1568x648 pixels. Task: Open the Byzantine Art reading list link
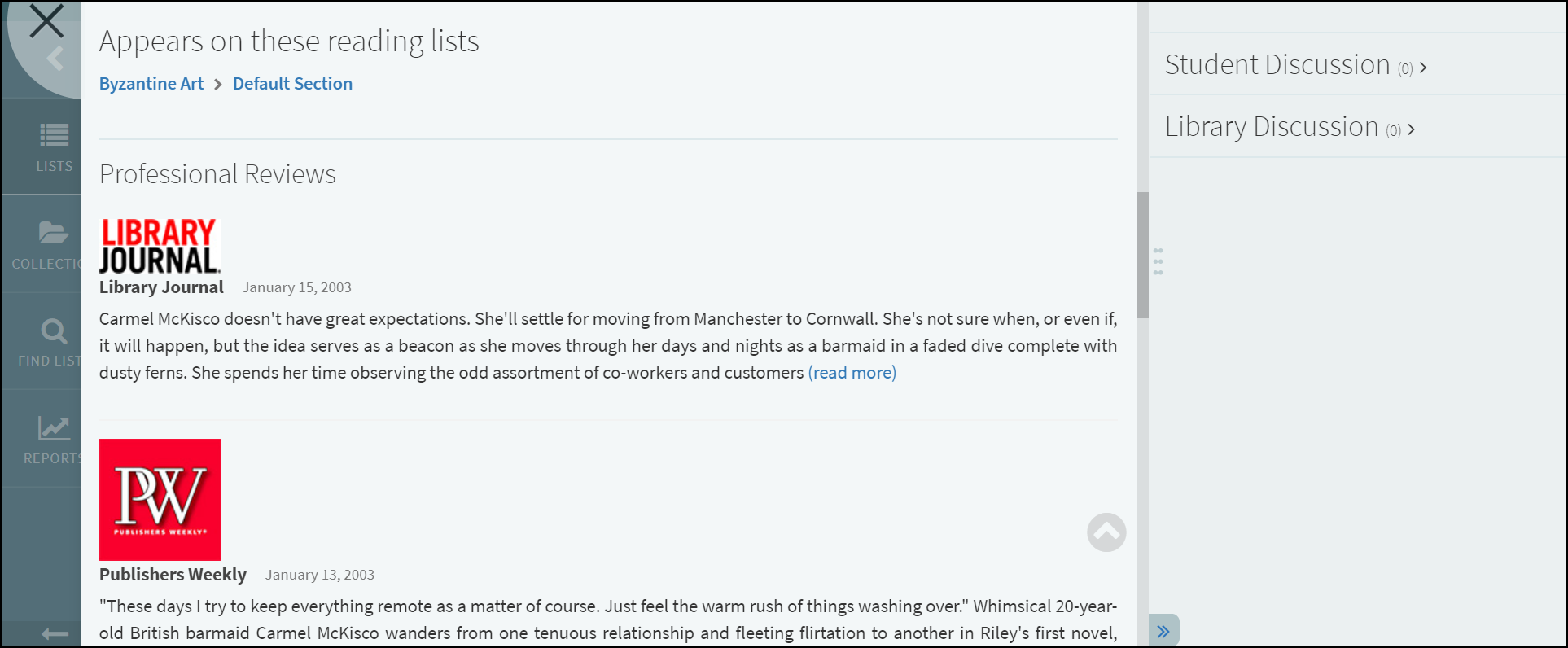coord(151,84)
